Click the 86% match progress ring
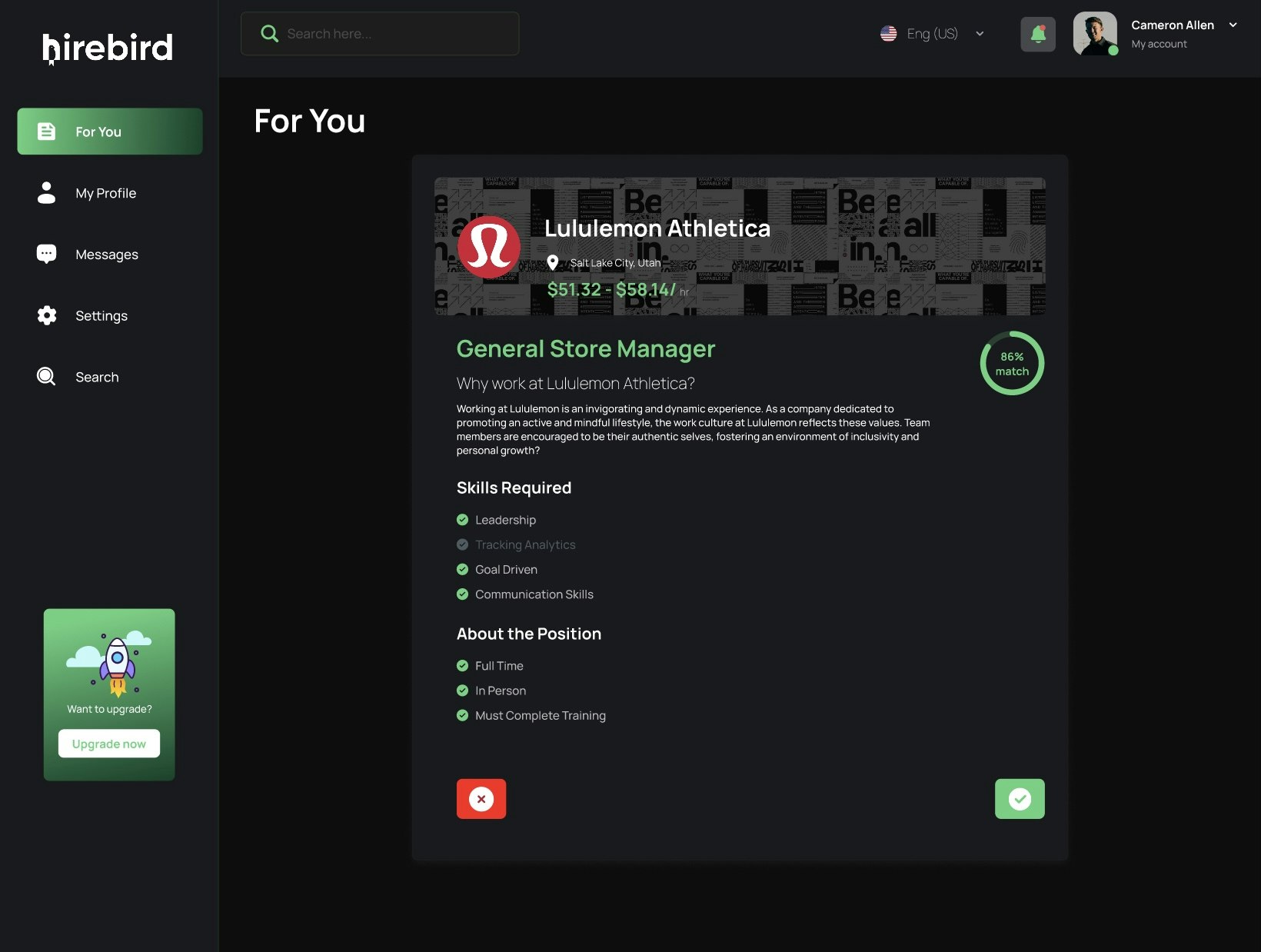1261x952 pixels. [1012, 363]
